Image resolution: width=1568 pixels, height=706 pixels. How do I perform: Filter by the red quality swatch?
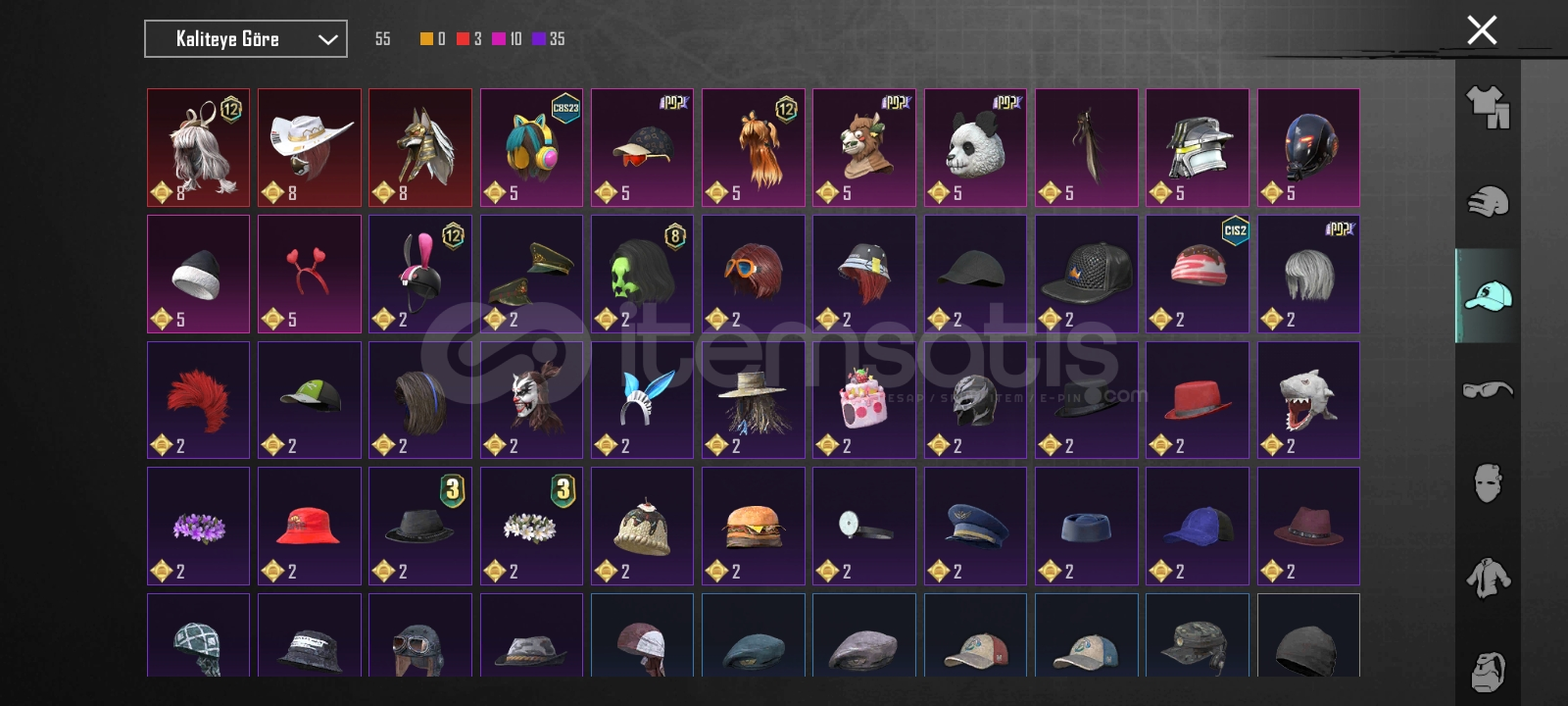[x=464, y=38]
